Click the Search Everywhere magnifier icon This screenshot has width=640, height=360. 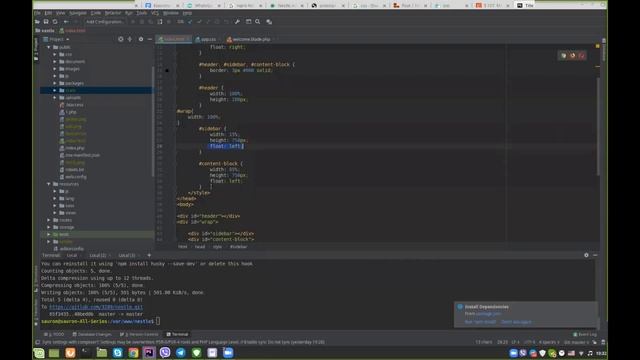pos(258,22)
